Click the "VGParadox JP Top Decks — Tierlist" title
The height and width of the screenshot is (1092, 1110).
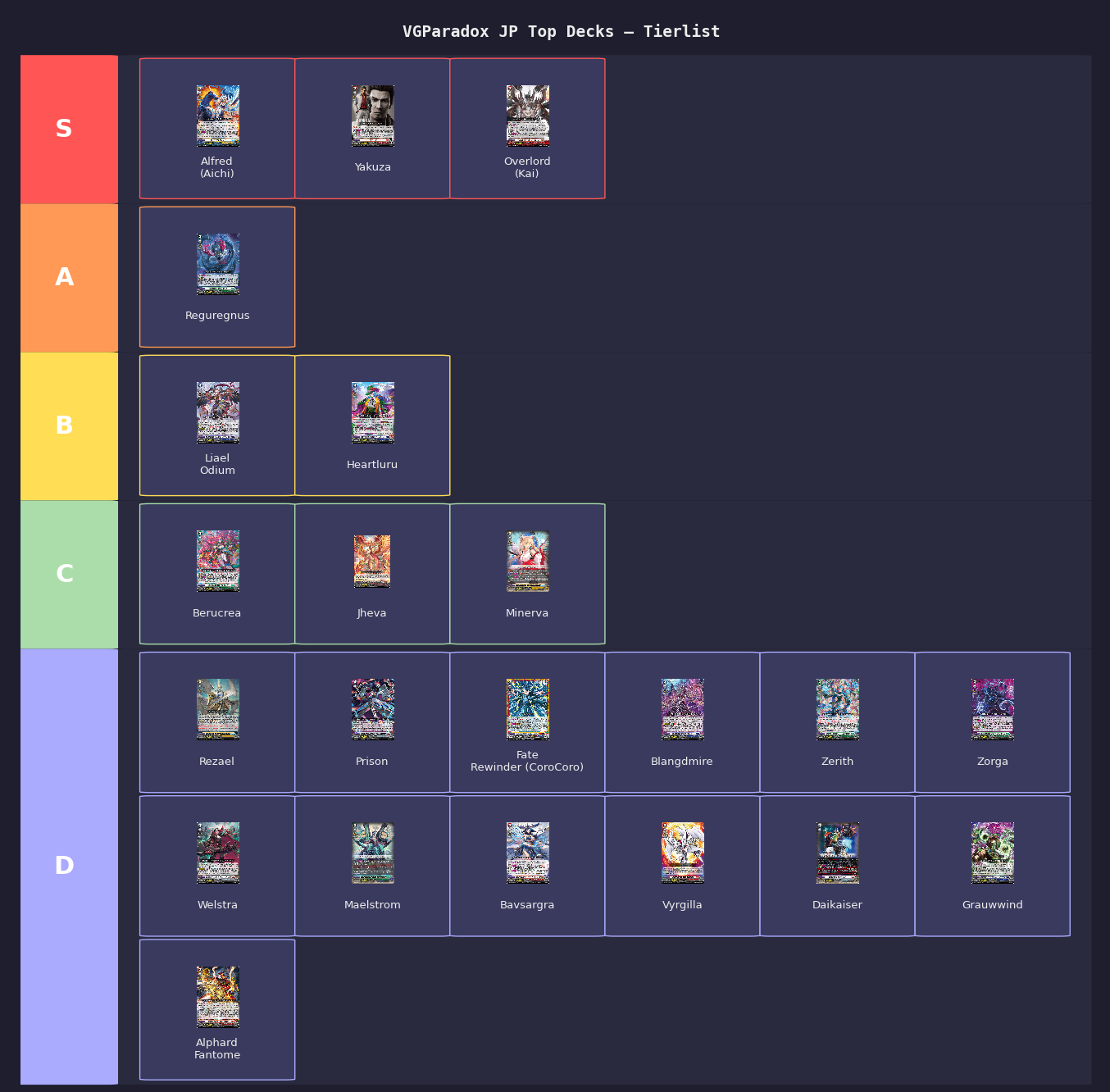562,31
